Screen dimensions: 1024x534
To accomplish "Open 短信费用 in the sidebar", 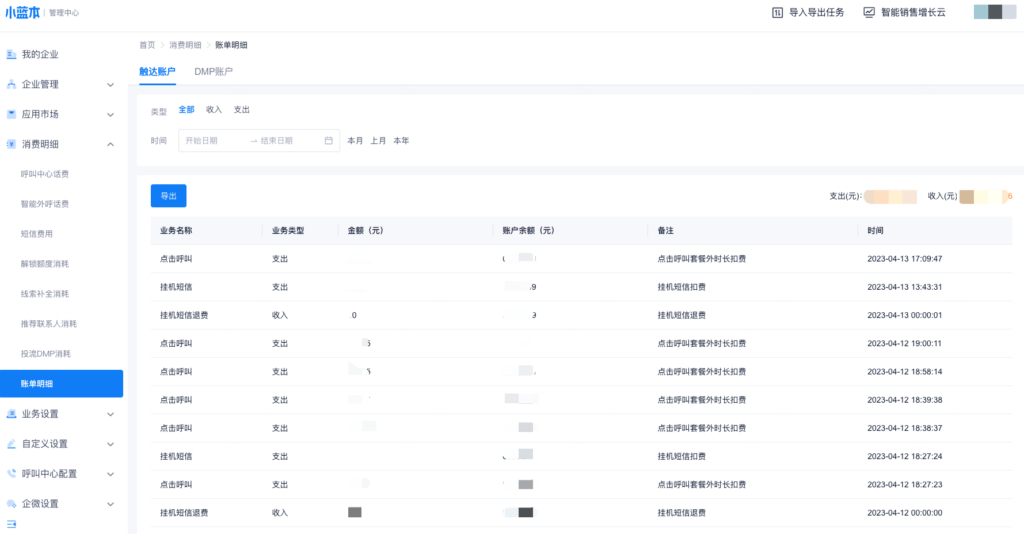I will [37, 234].
